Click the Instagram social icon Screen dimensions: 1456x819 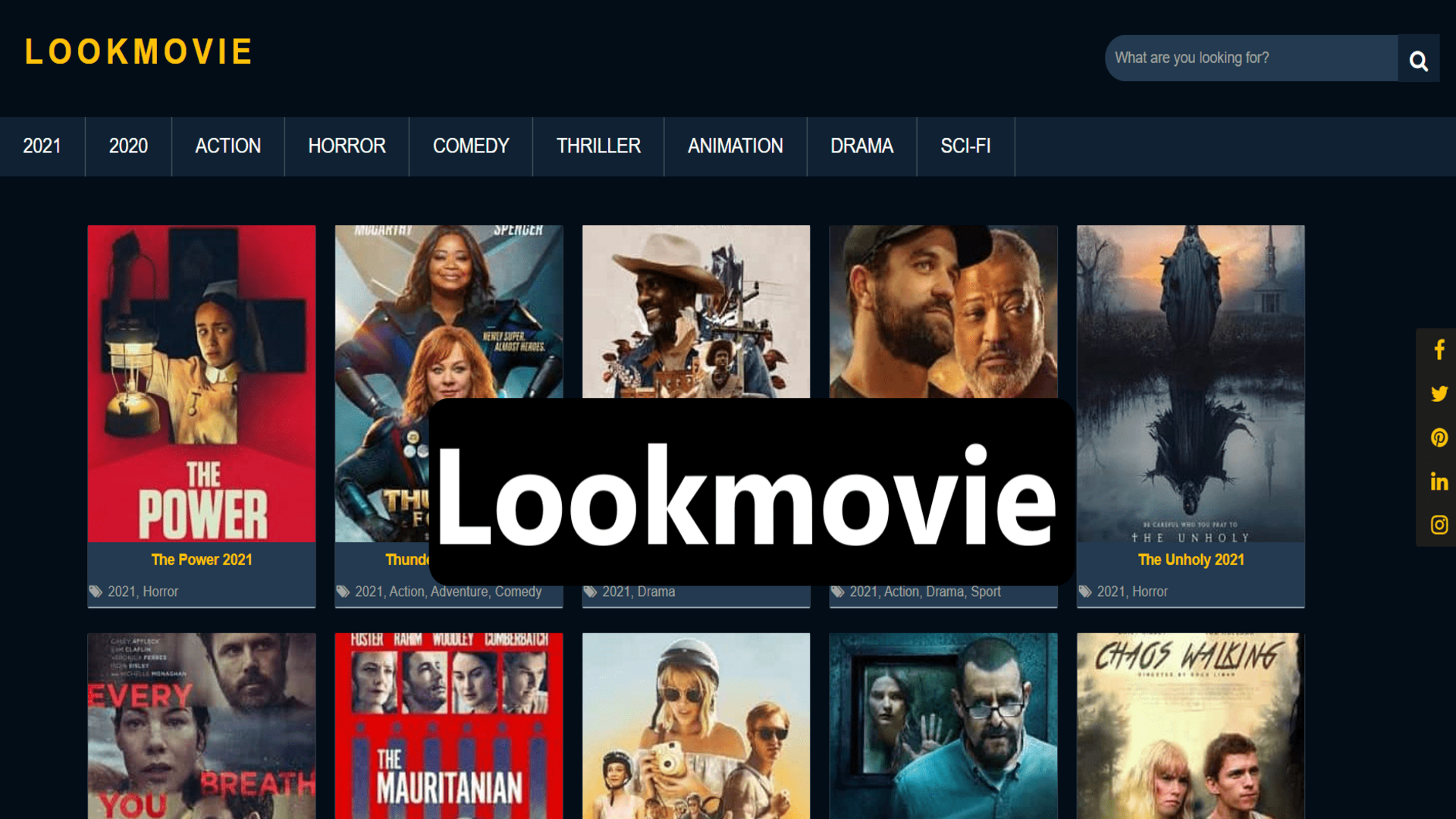pos(1438,524)
